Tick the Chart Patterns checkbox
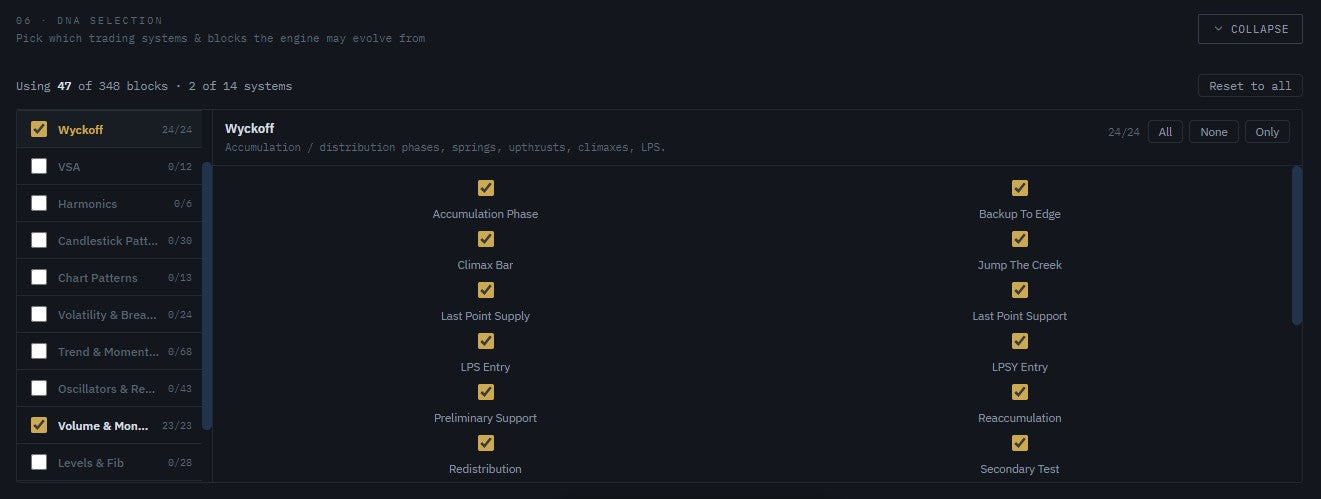Screen dimensions: 1321x499 tap(39, 277)
